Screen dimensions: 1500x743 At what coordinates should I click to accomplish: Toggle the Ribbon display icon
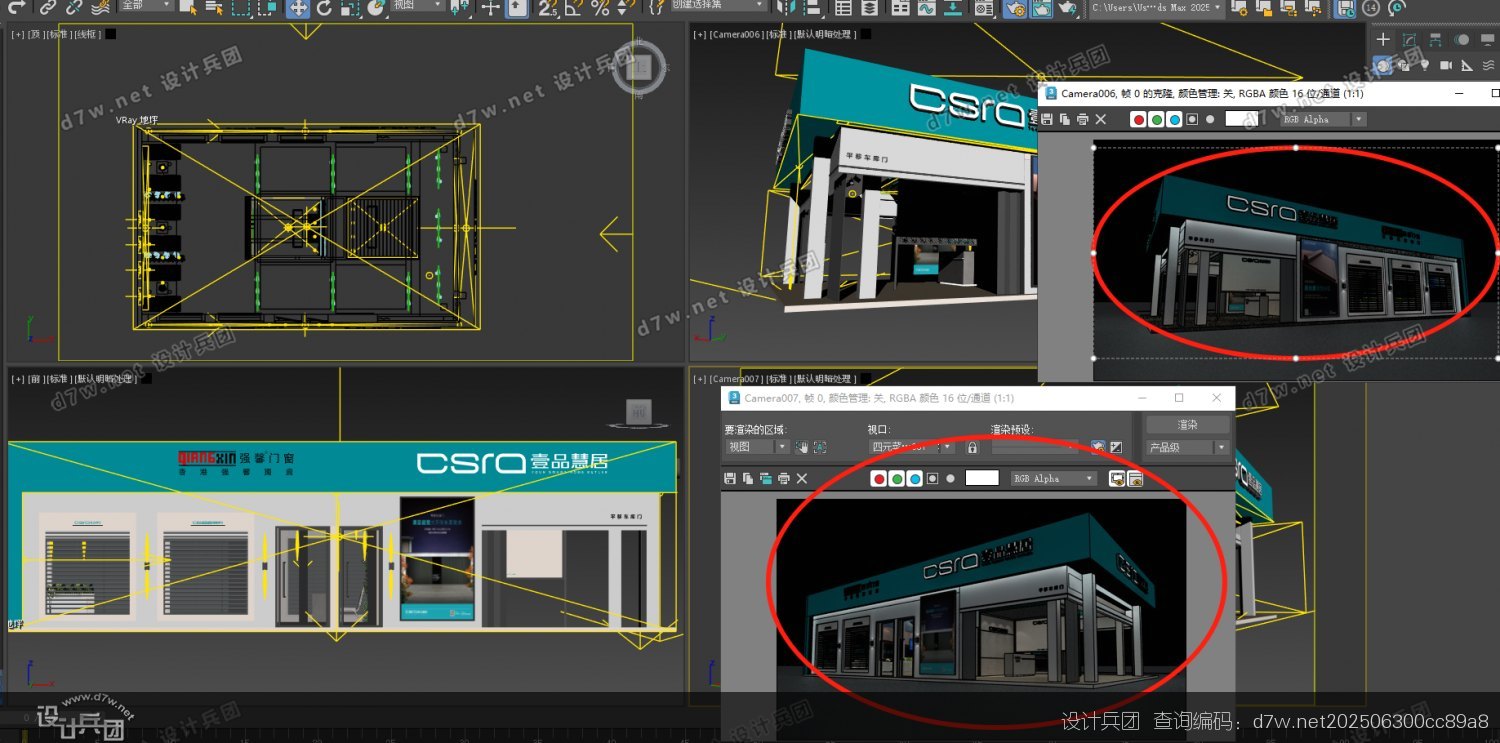tap(900, 7)
